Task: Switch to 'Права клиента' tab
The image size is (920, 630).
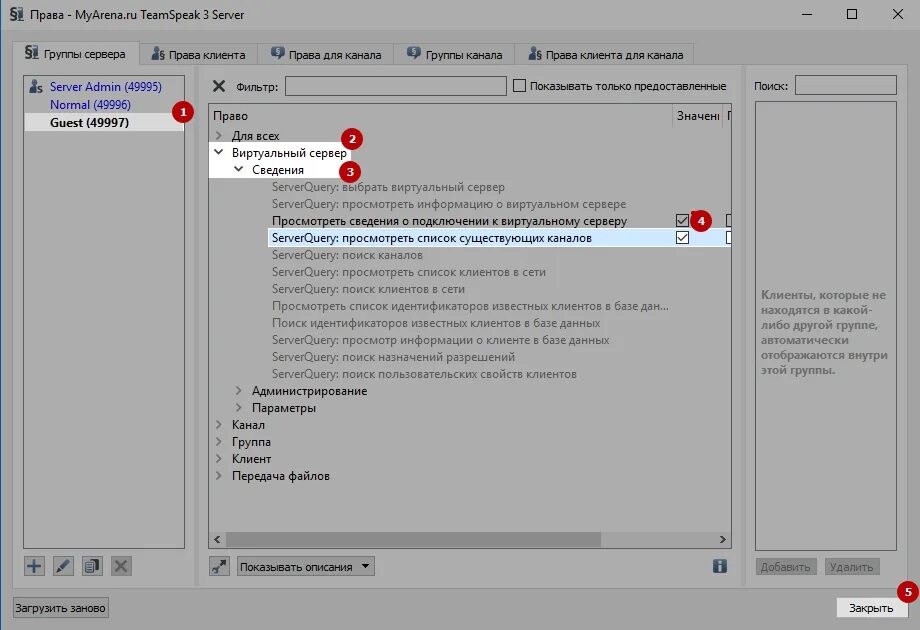Action: 198,55
